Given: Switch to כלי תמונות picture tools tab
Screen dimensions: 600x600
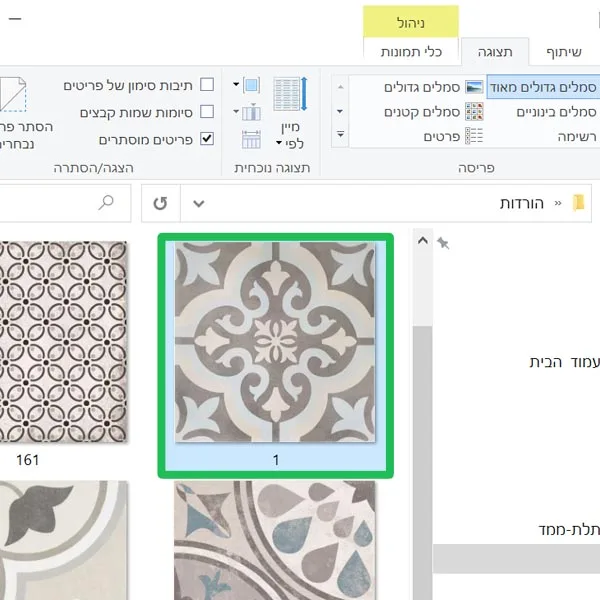Looking at the screenshot, I should tap(411, 52).
